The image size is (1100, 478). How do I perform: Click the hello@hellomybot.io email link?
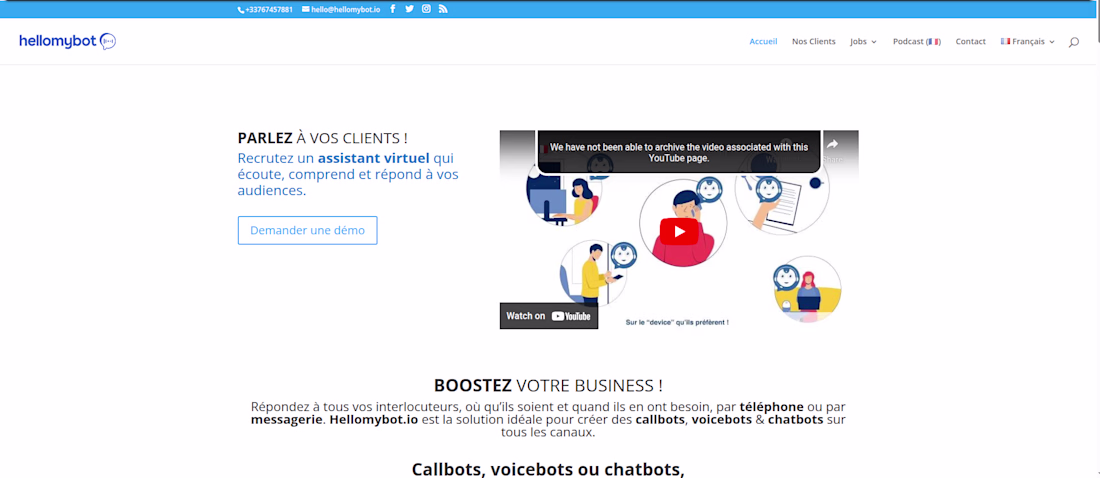pyautogui.click(x=341, y=10)
